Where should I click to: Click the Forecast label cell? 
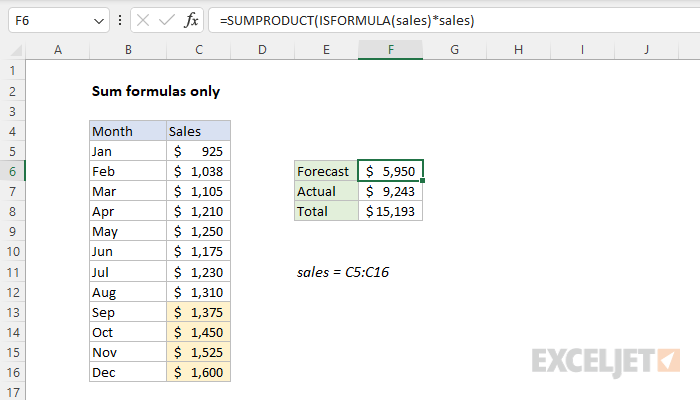coord(326,171)
